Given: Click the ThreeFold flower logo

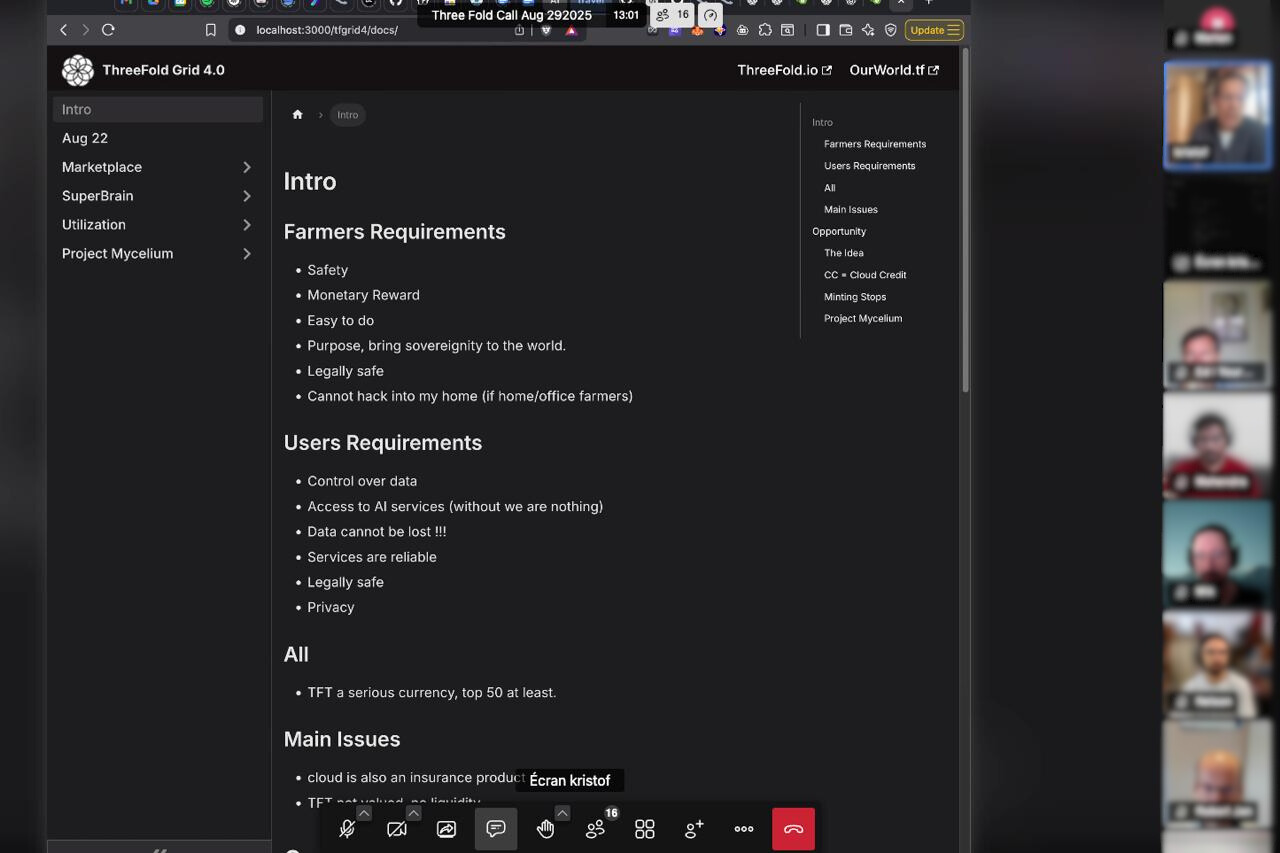Looking at the screenshot, I should click(x=78, y=70).
